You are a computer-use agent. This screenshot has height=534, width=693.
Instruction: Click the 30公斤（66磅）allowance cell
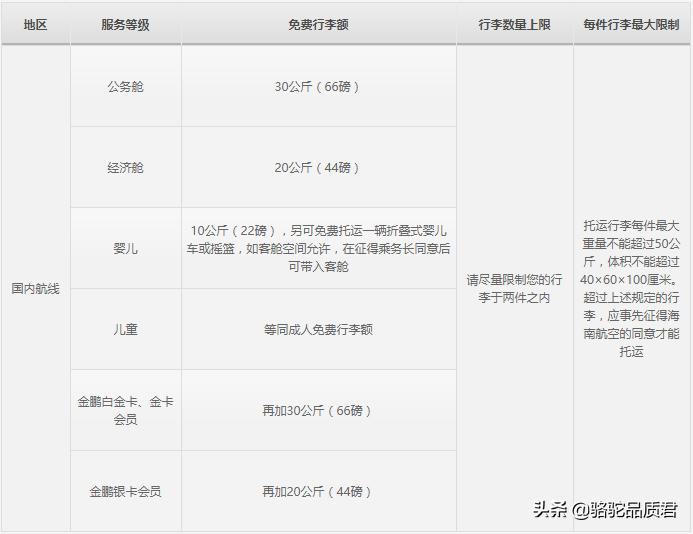click(319, 86)
